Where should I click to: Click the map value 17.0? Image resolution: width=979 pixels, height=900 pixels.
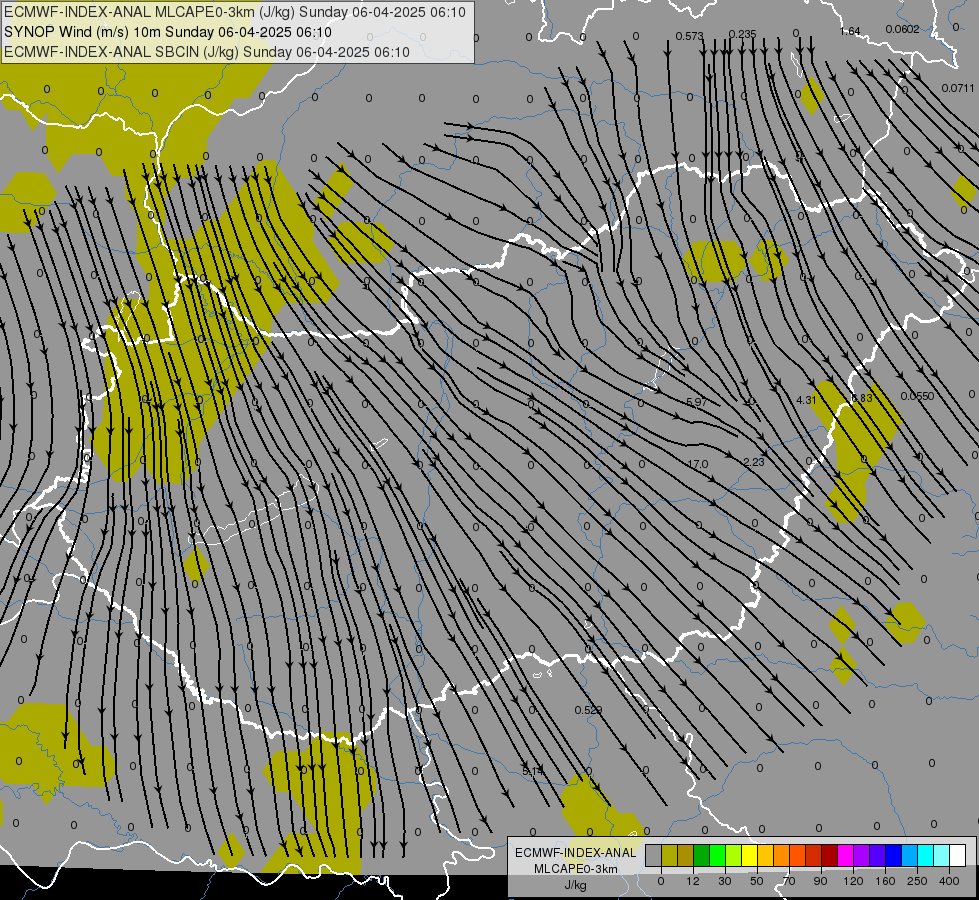click(x=697, y=464)
